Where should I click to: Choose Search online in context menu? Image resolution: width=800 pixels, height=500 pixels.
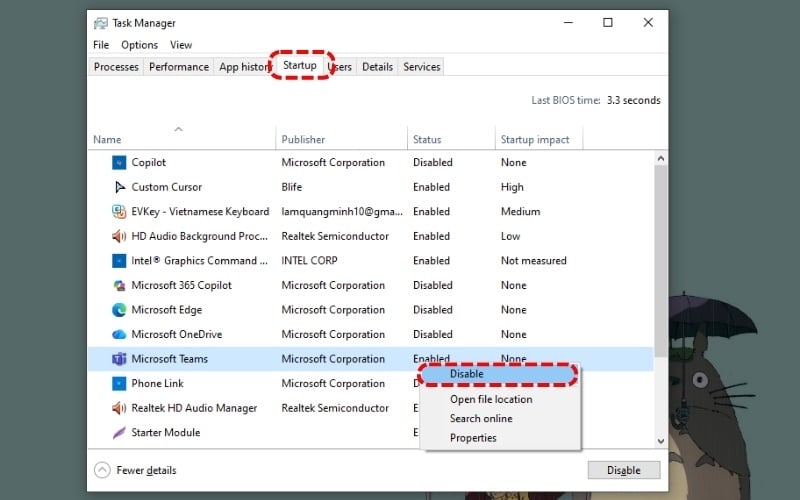click(481, 418)
